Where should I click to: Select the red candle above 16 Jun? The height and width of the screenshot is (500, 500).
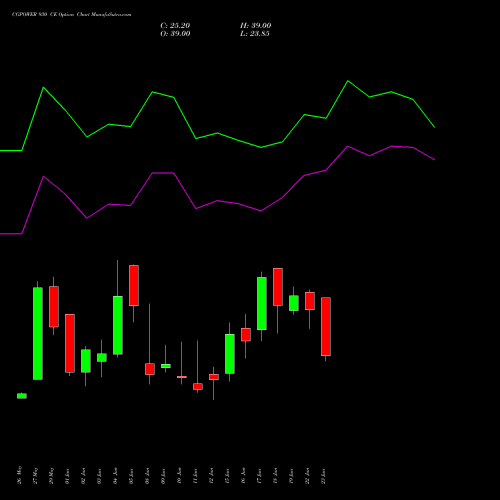246,335
